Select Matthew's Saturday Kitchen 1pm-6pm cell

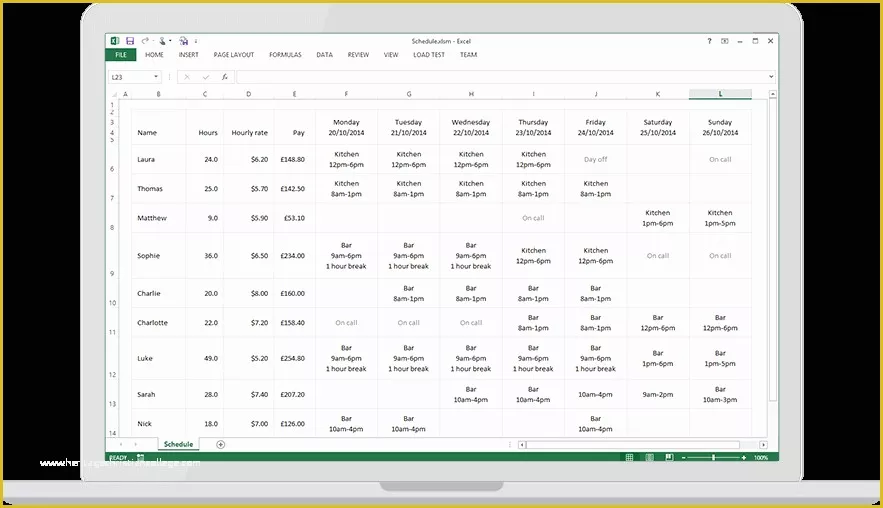point(658,218)
